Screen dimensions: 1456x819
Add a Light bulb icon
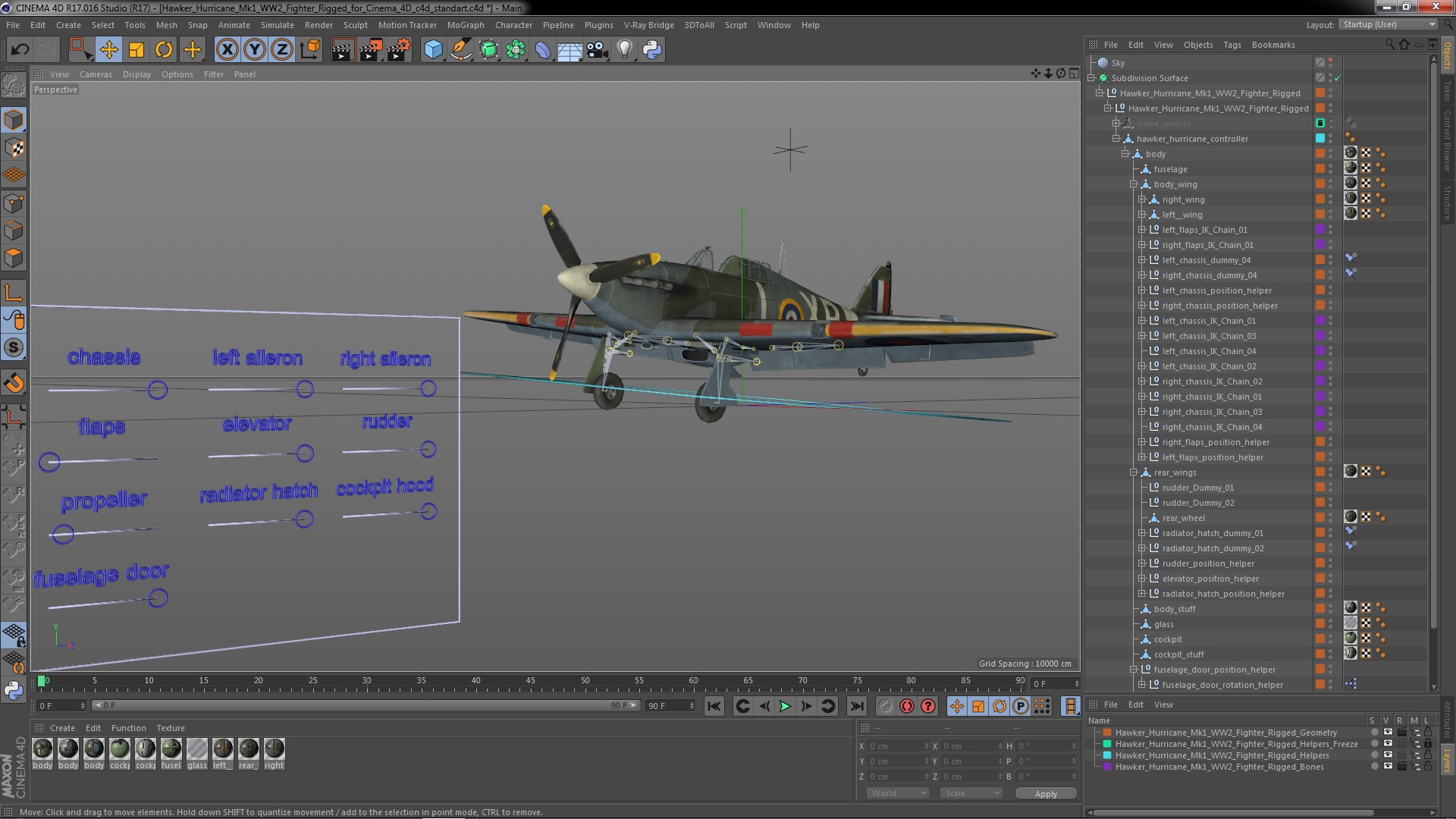[624, 50]
